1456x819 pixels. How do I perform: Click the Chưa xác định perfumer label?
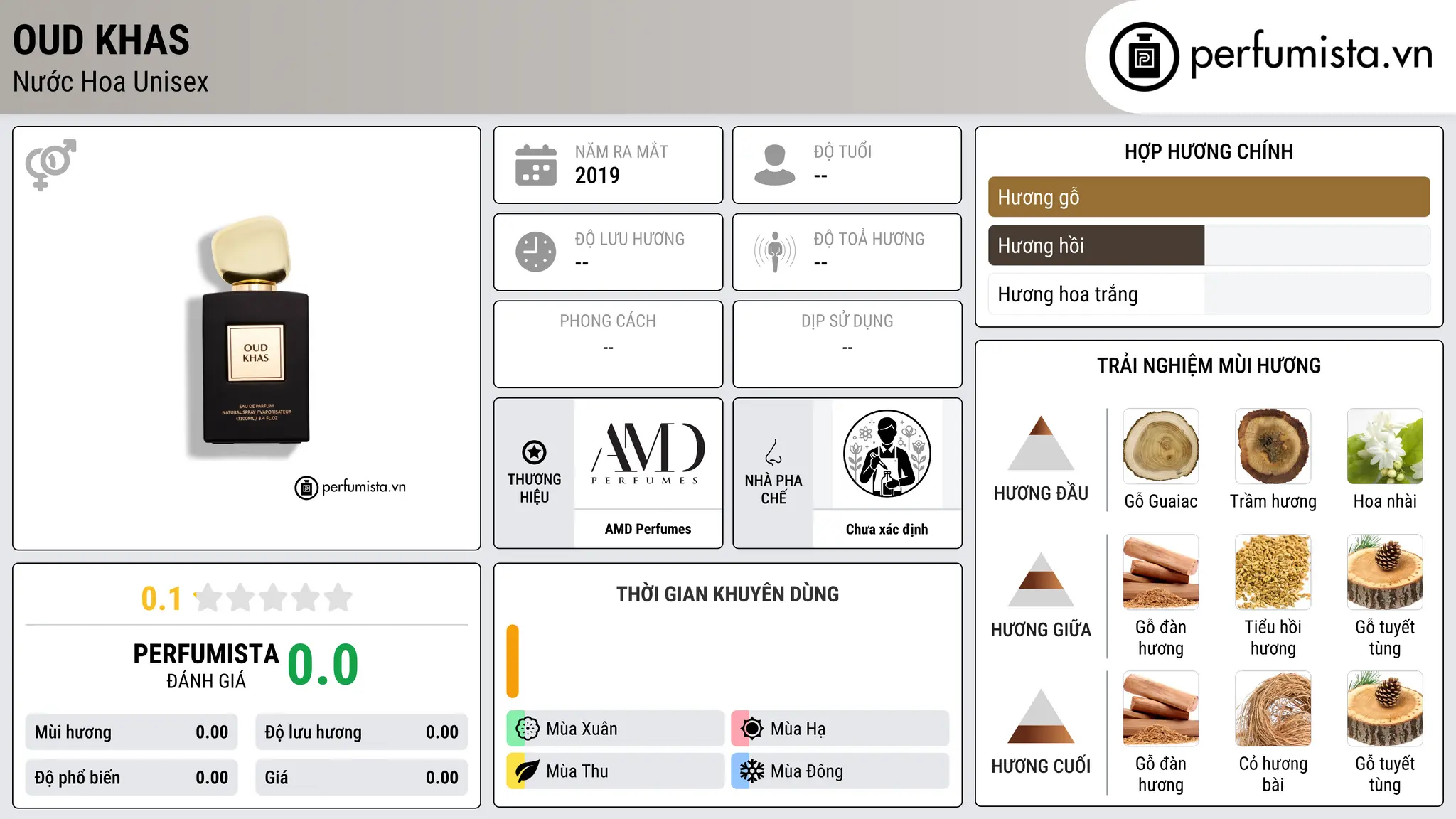tap(887, 529)
